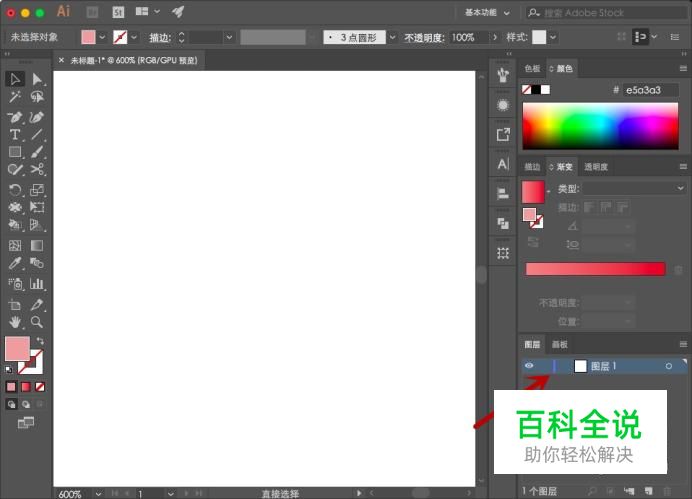This screenshot has height=499, width=692.
Task: Select the Direct Selection arrow tool
Action: pyautogui.click(x=37, y=79)
